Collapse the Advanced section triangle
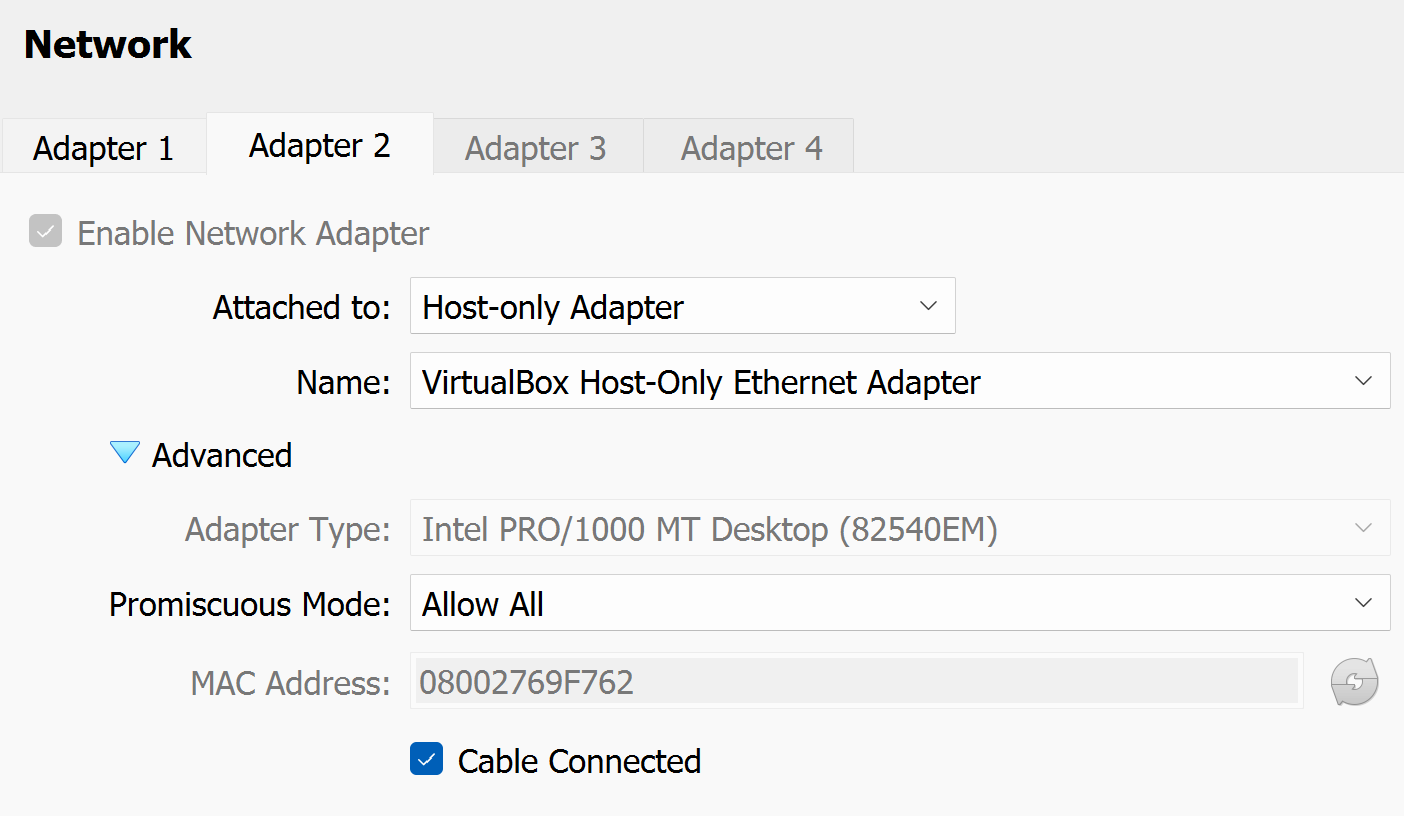1404x816 pixels. pos(125,454)
